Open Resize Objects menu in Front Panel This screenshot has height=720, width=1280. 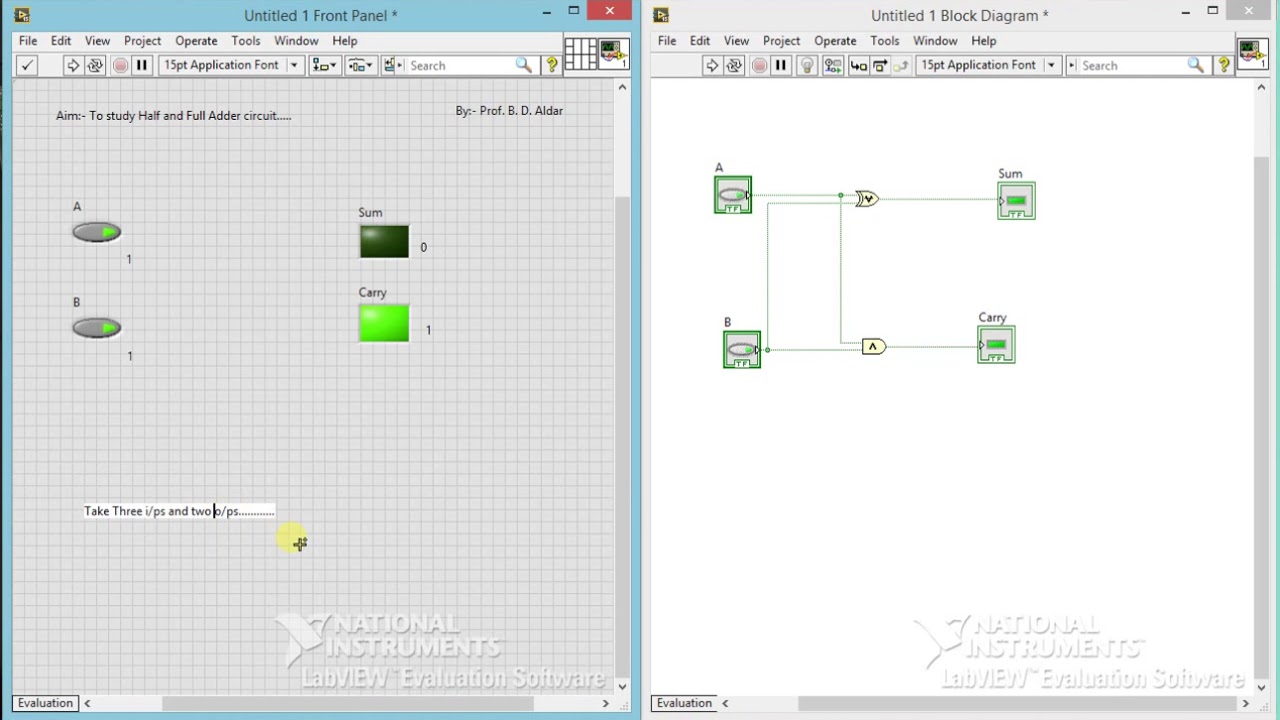pos(392,65)
